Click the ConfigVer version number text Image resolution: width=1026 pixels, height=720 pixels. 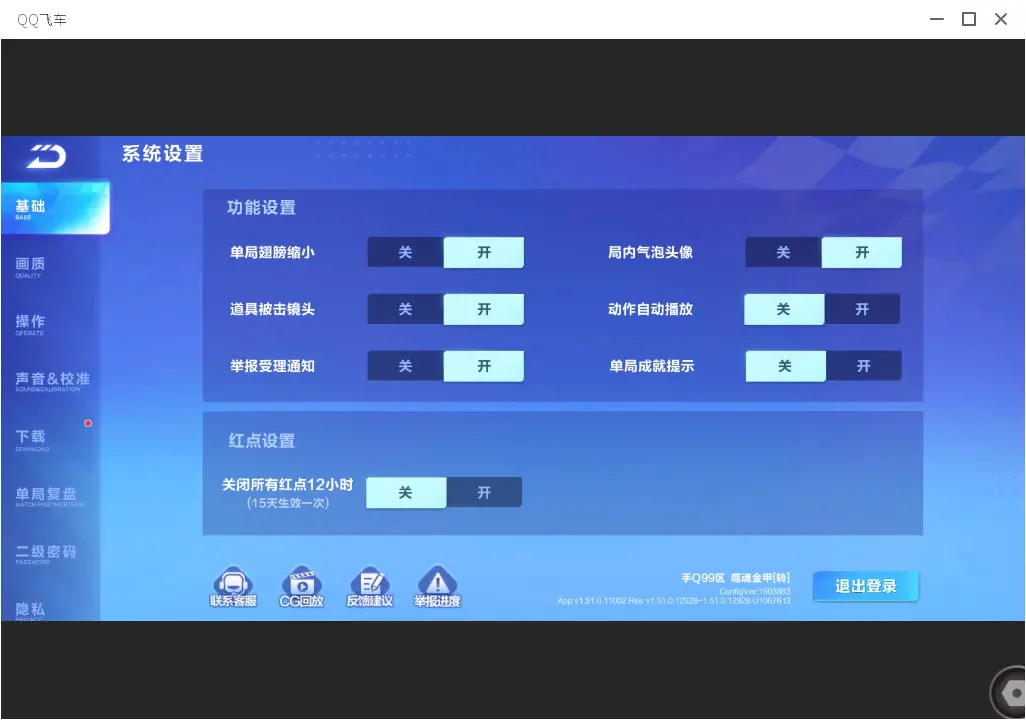click(754, 592)
